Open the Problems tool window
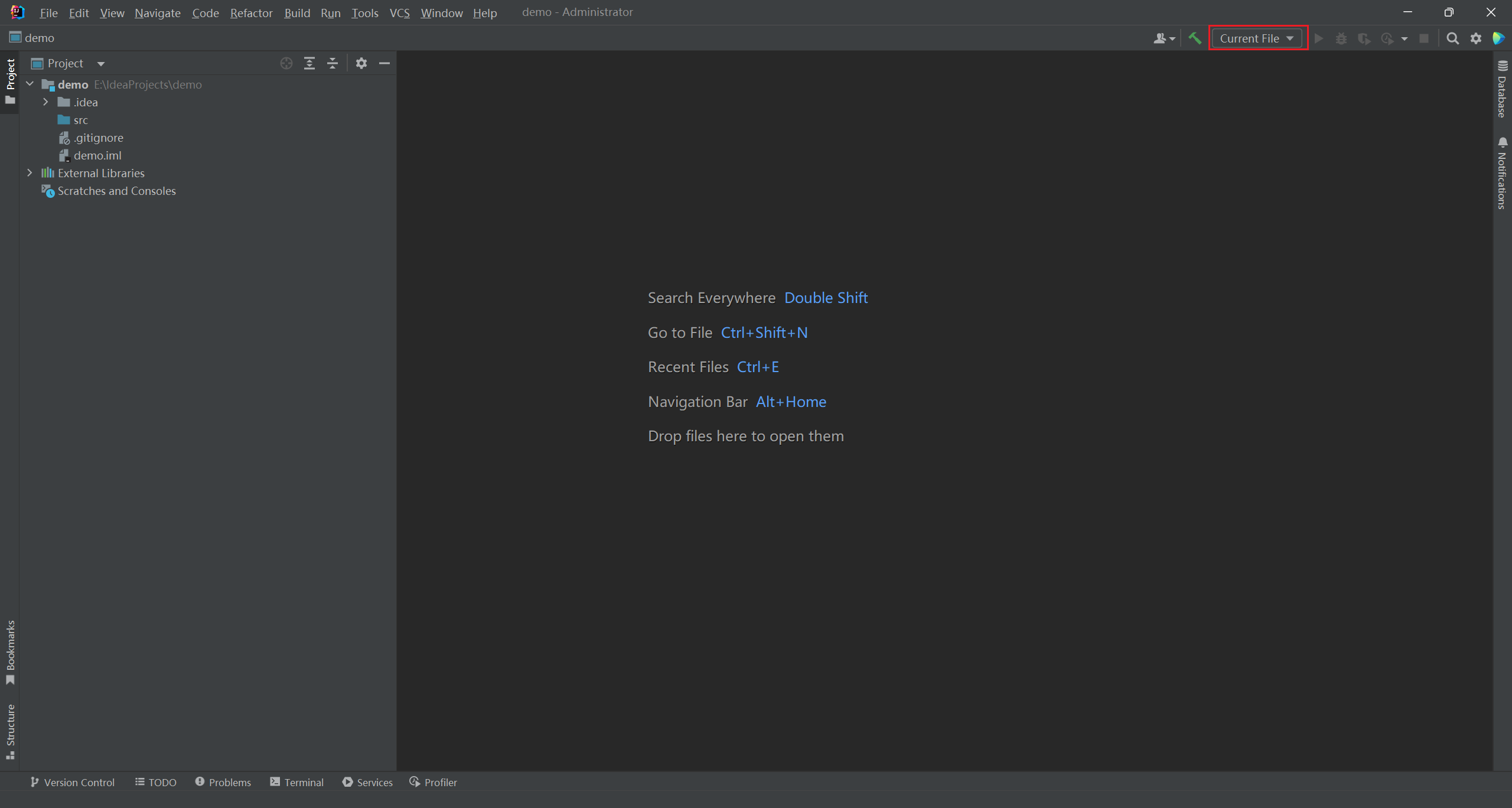 coord(223,782)
